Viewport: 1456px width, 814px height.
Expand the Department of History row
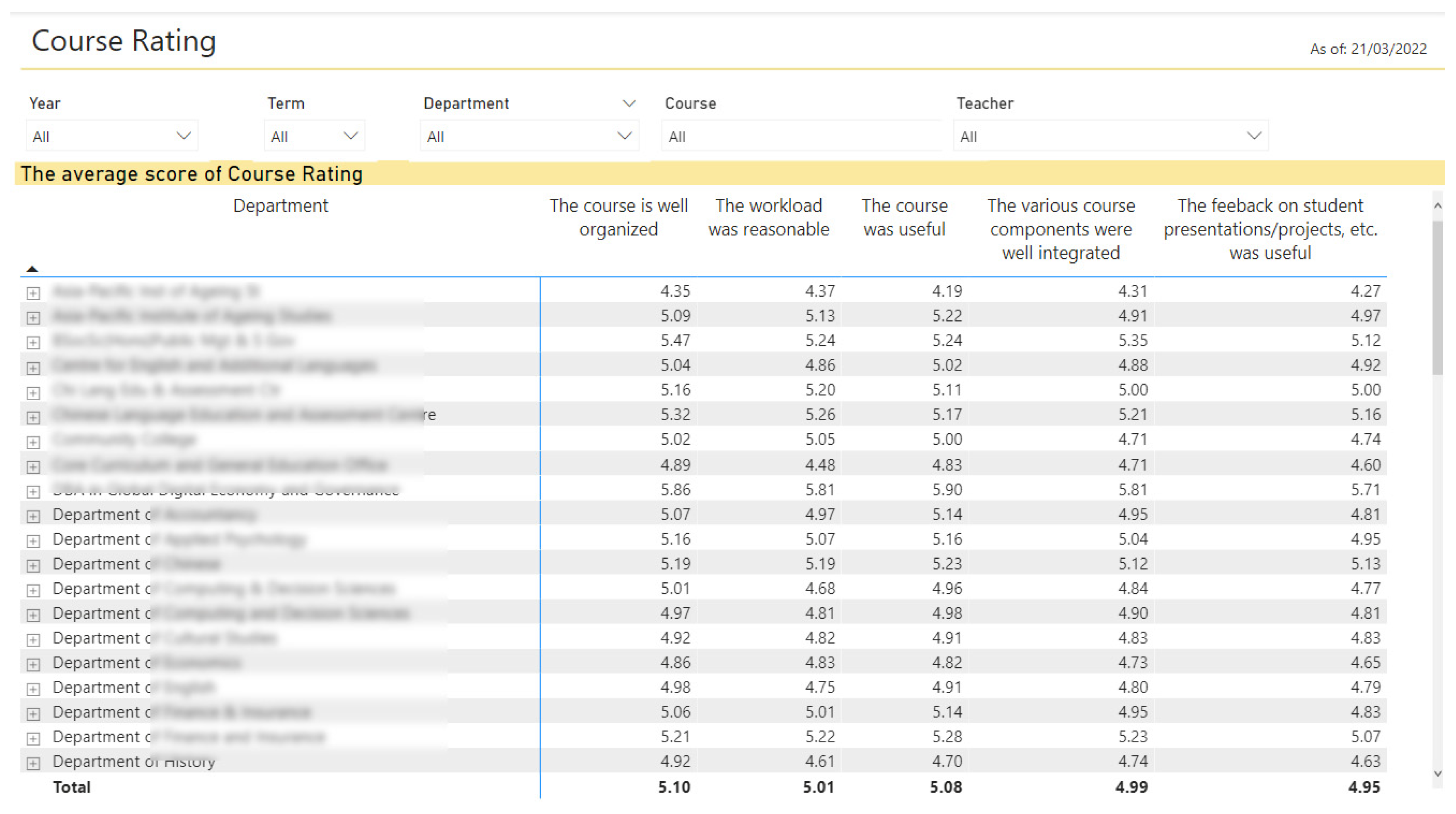click(33, 764)
